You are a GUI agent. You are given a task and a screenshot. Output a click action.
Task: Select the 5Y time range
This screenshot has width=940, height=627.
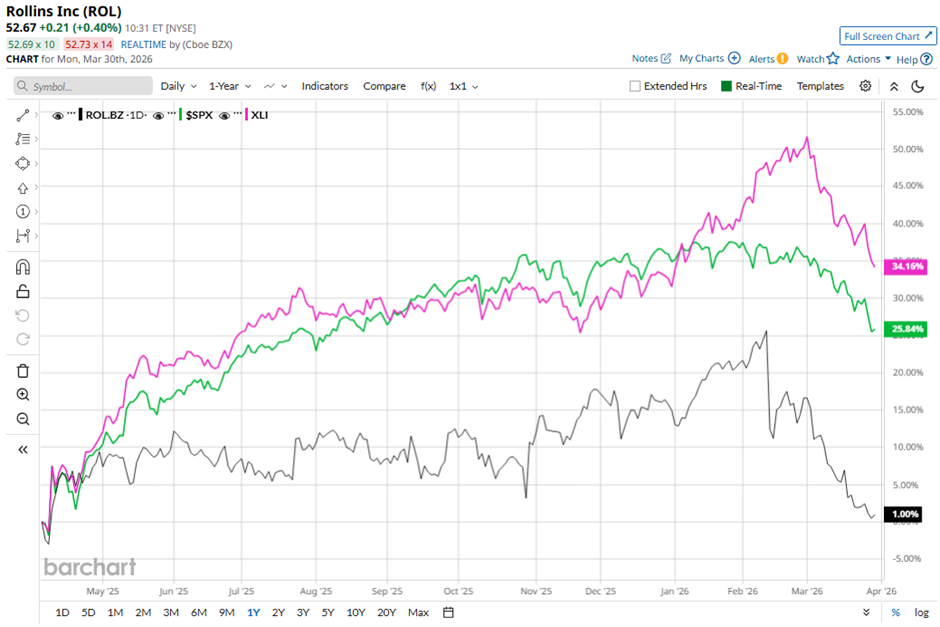pyautogui.click(x=328, y=613)
